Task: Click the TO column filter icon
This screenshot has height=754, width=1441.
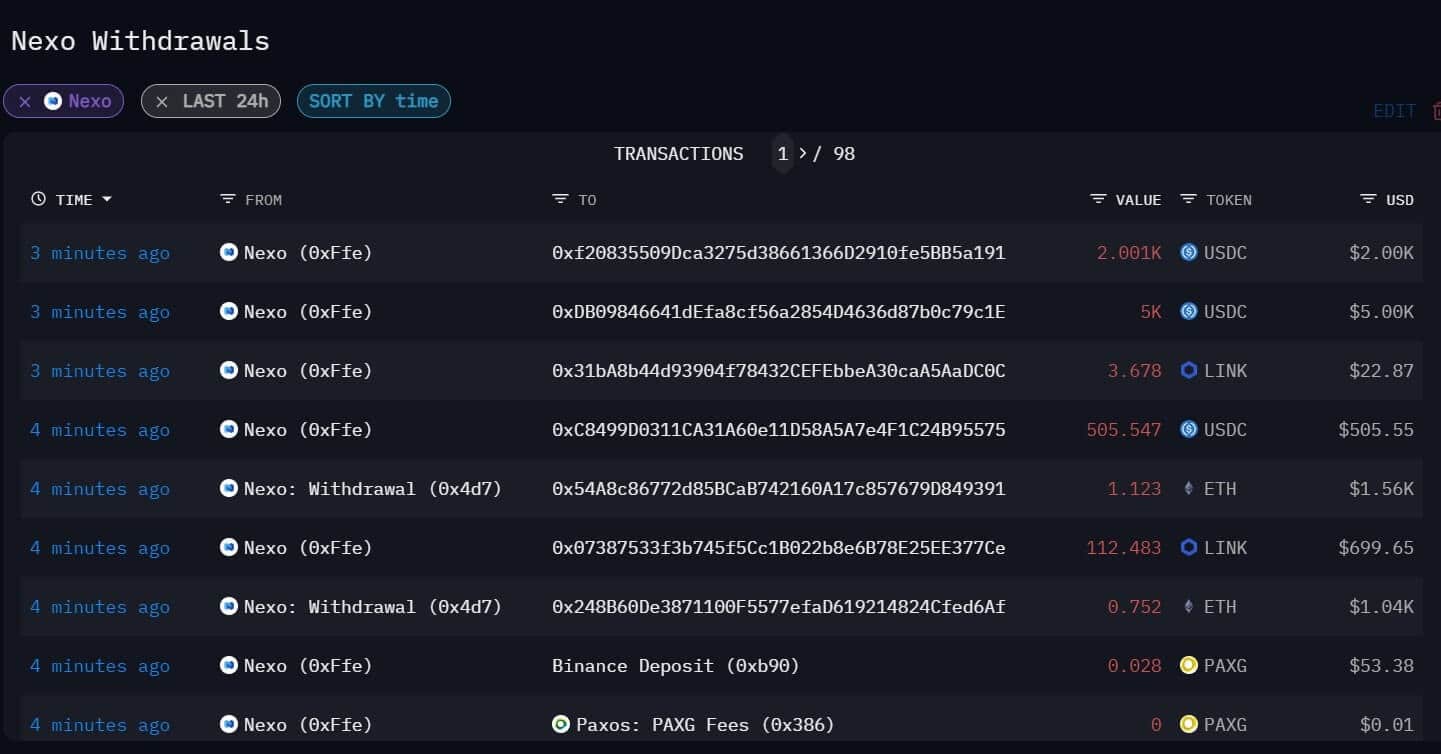Action: pyautogui.click(x=560, y=200)
